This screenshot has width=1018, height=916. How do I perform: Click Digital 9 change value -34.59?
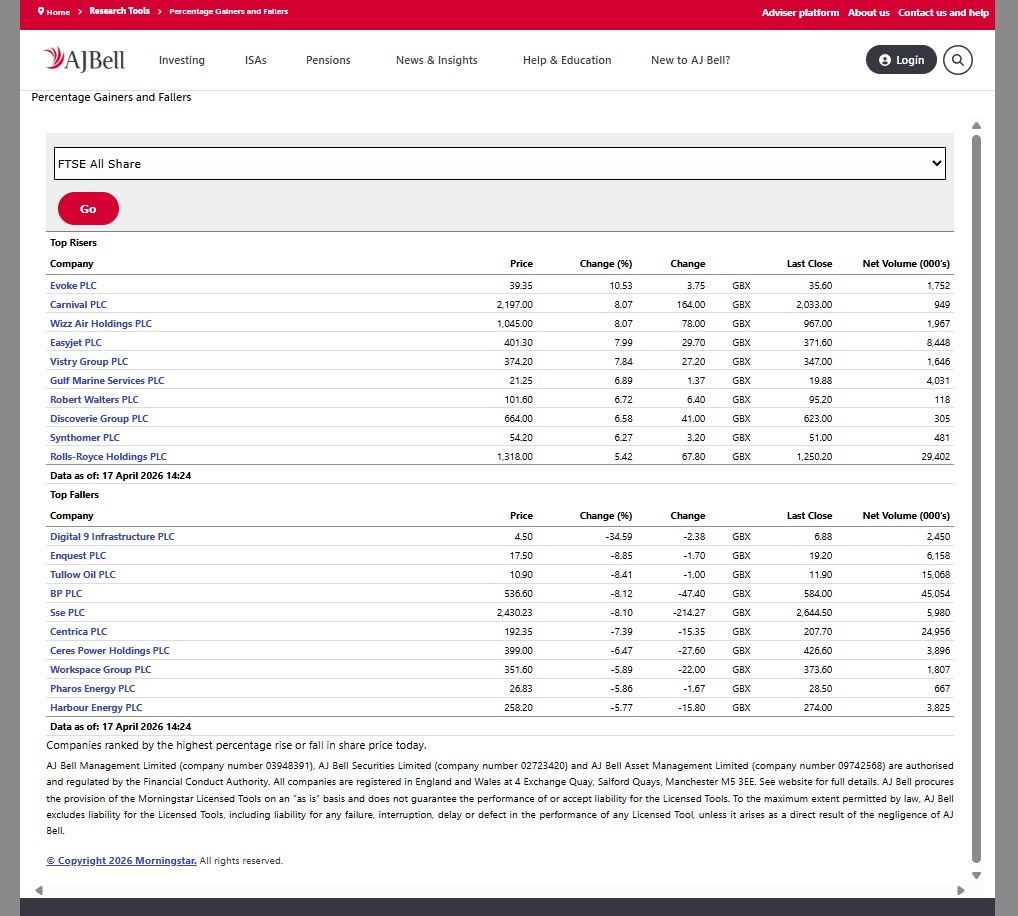[x=619, y=536]
